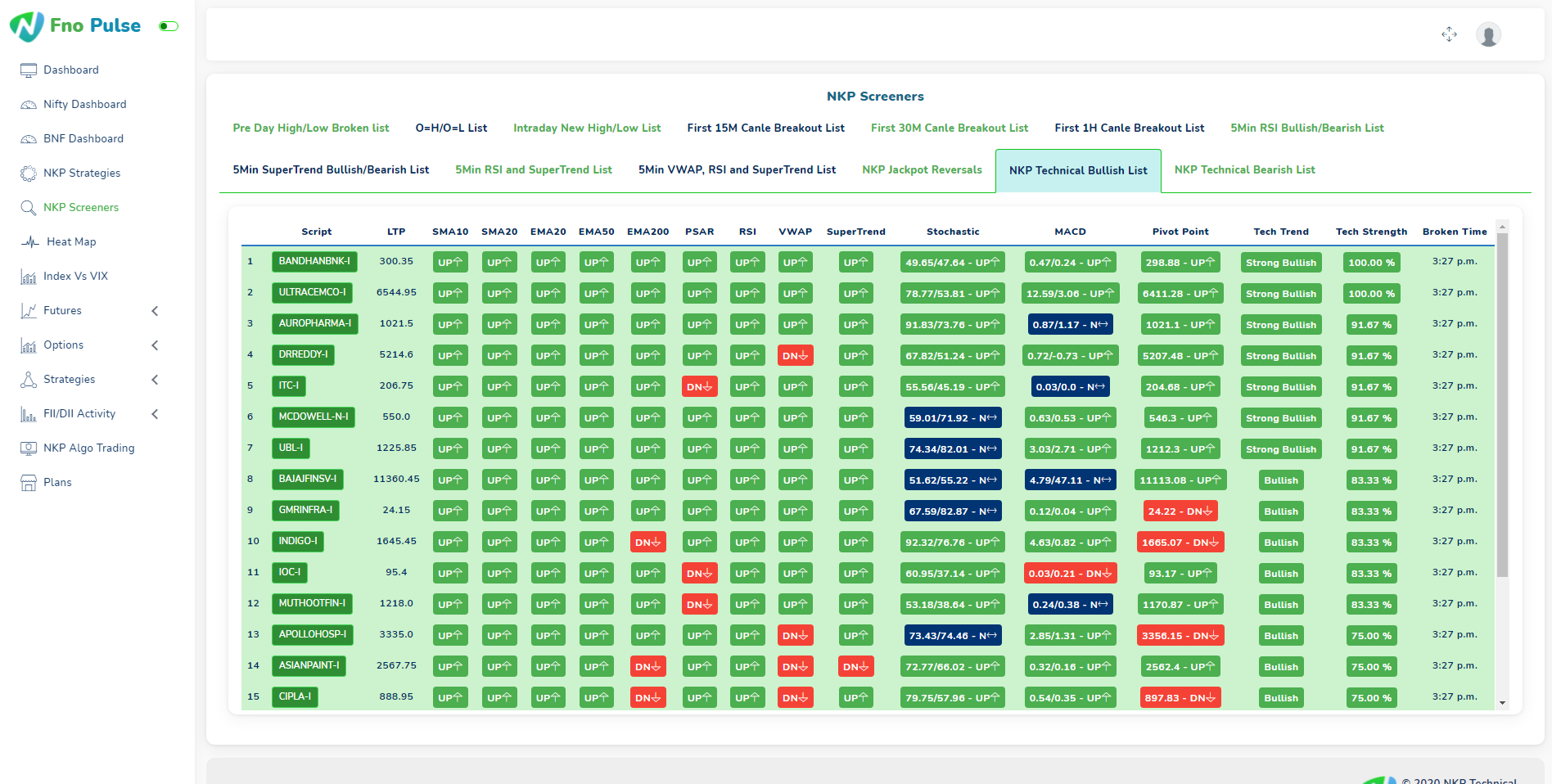The width and height of the screenshot is (1552, 784).
Task: Open the user profile avatar
Action: pyautogui.click(x=1488, y=34)
